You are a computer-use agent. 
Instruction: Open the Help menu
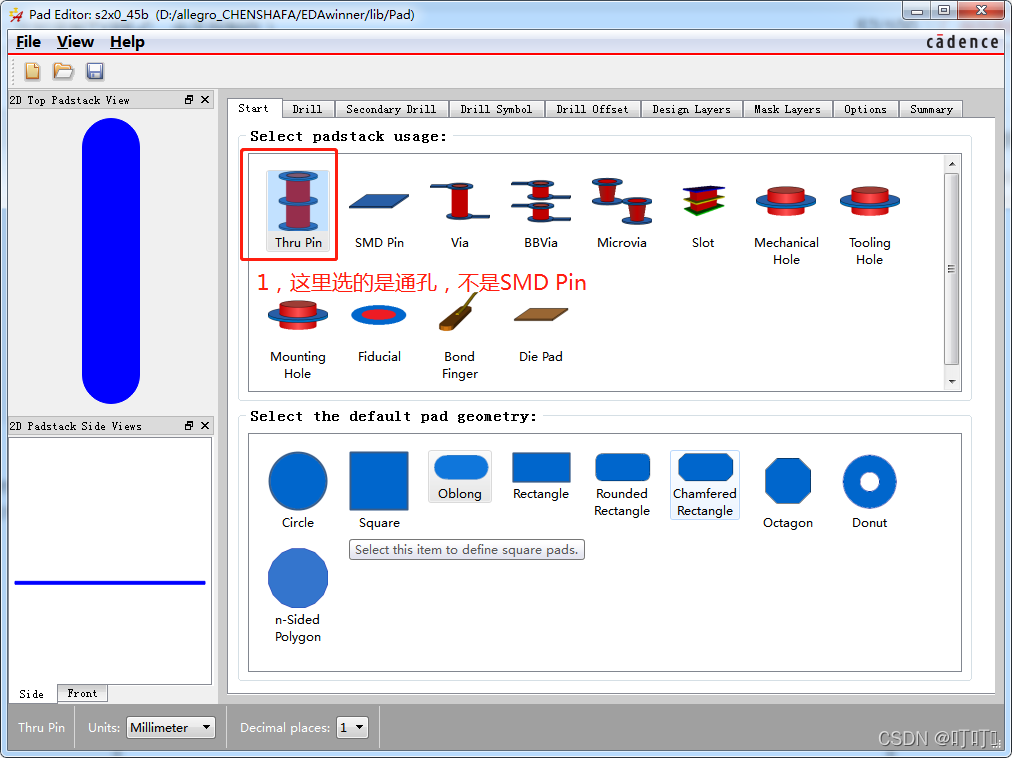tap(127, 42)
